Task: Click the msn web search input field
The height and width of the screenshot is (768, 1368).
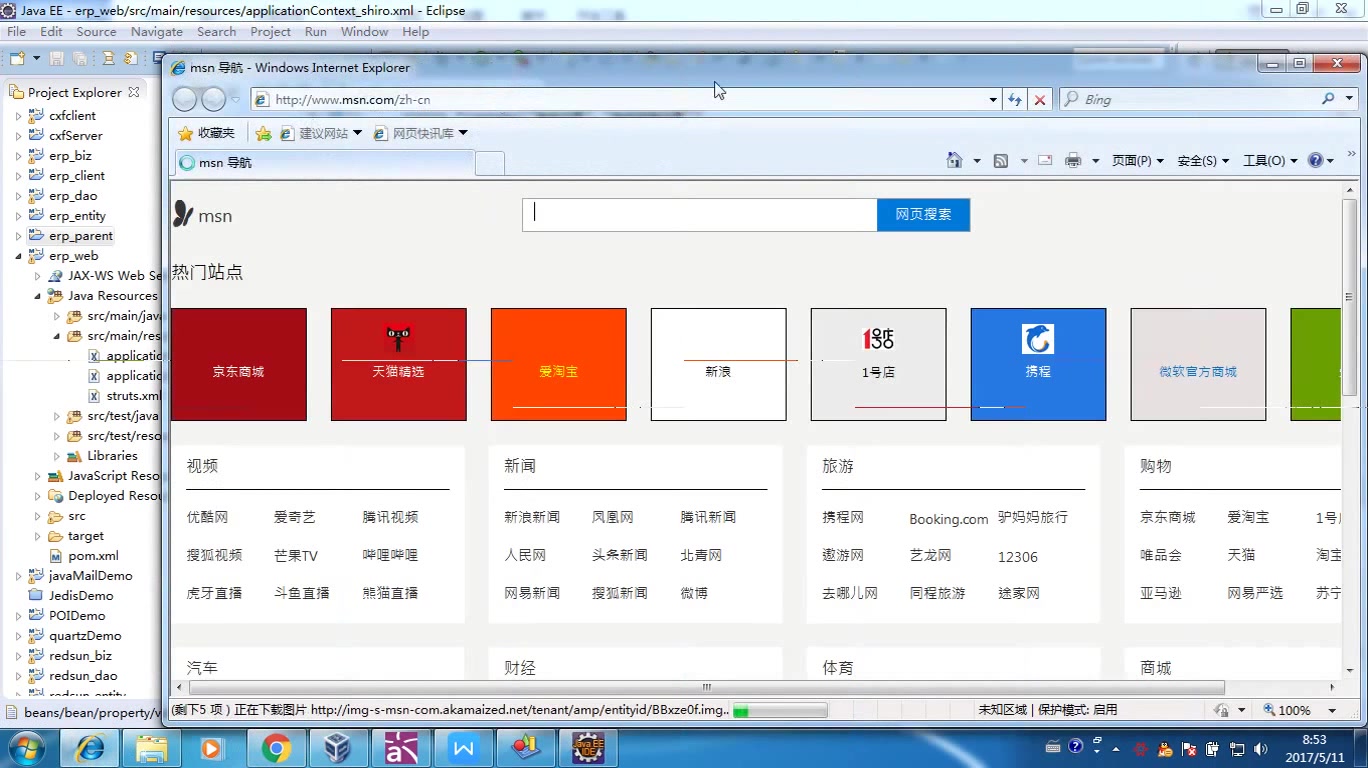Action: 700,214
